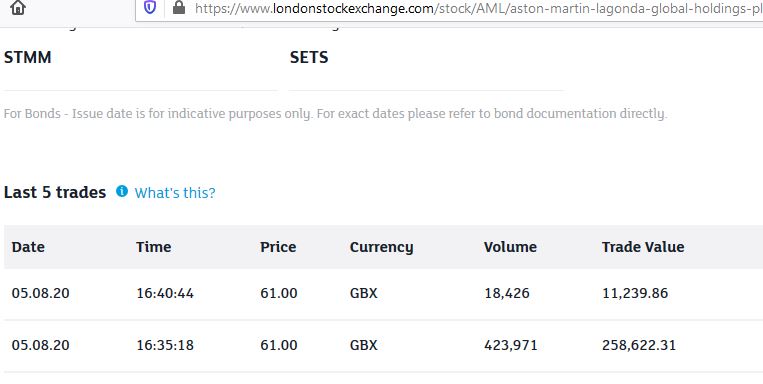Select the 16:35:18 trade time cell
763x384 pixels.
165,345
